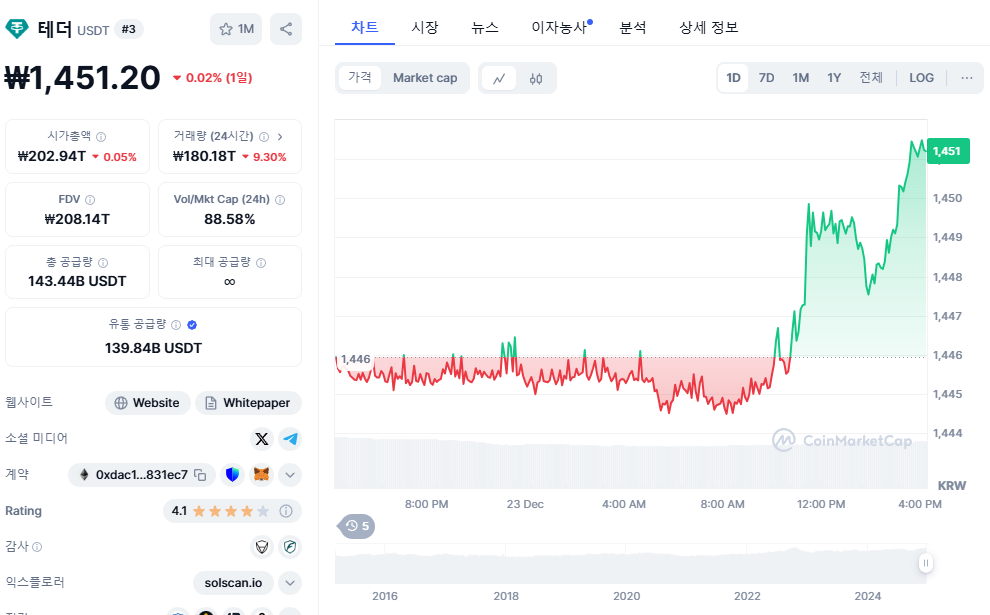Select the 1M time range
990x615 pixels.
[801, 78]
